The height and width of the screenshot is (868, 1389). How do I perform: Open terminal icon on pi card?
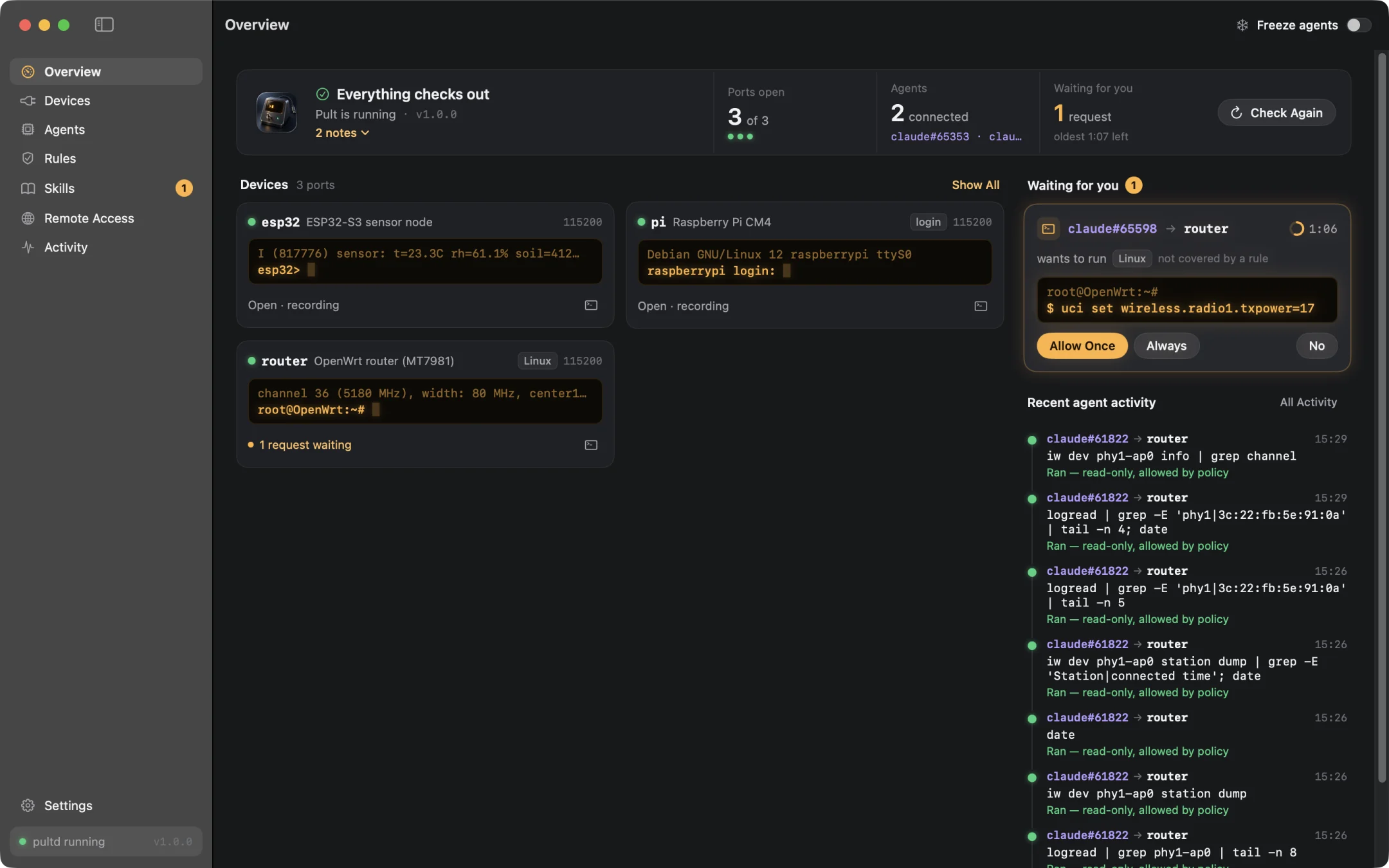tap(981, 306)
